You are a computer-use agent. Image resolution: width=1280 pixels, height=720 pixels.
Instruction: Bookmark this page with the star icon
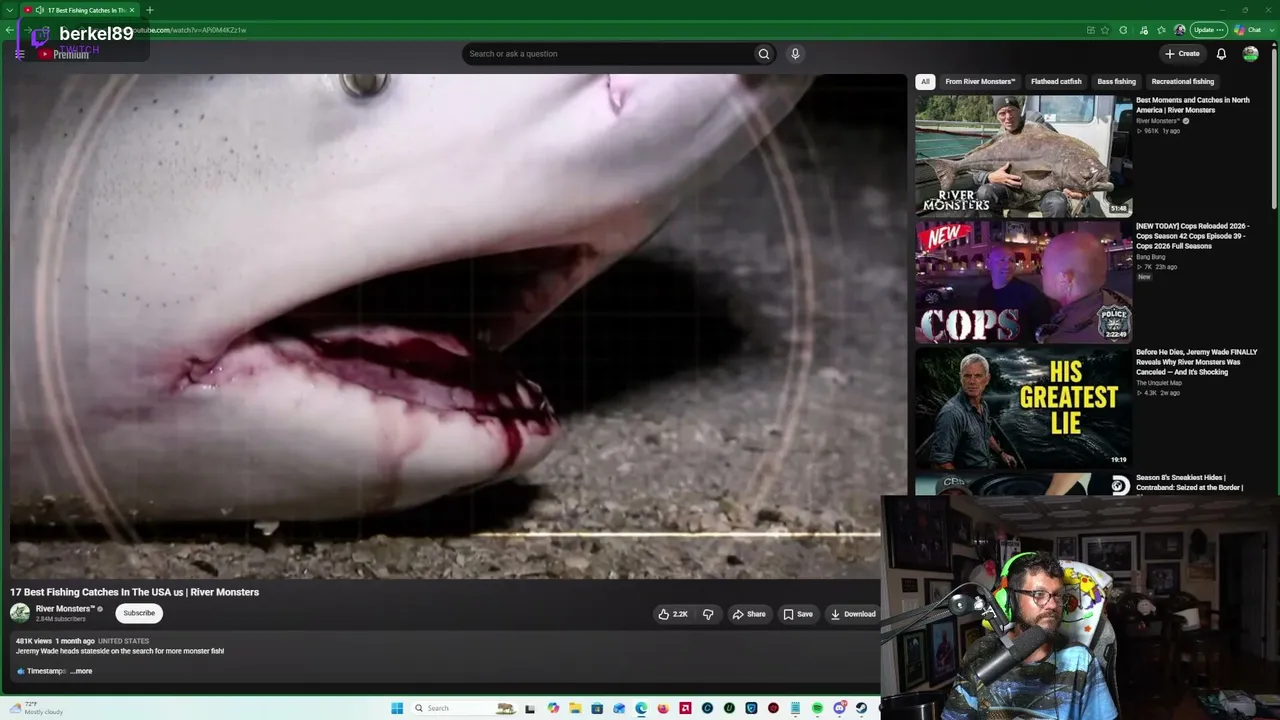coord(1105,30)
